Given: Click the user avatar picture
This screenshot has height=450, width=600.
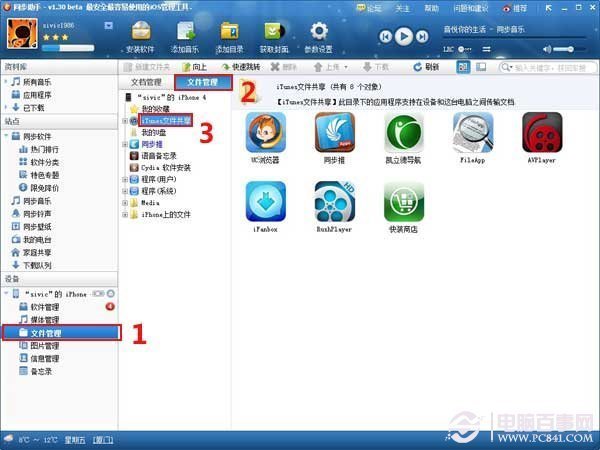Looking at the screenshot, I should (22, 34).
